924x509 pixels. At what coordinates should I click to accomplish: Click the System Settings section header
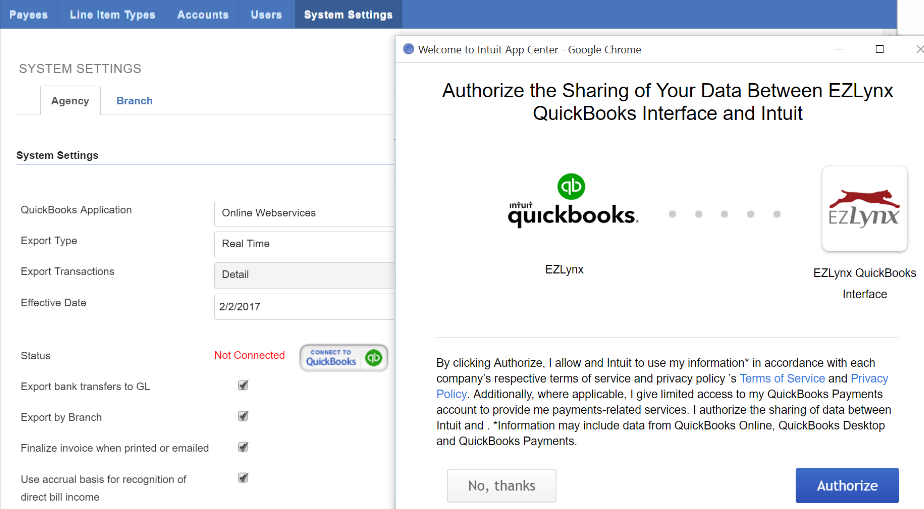(x=57, y=156)
